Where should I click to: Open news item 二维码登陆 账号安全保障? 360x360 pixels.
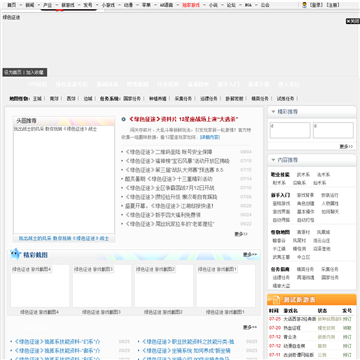pyautogui.click(x=169, y=152)
